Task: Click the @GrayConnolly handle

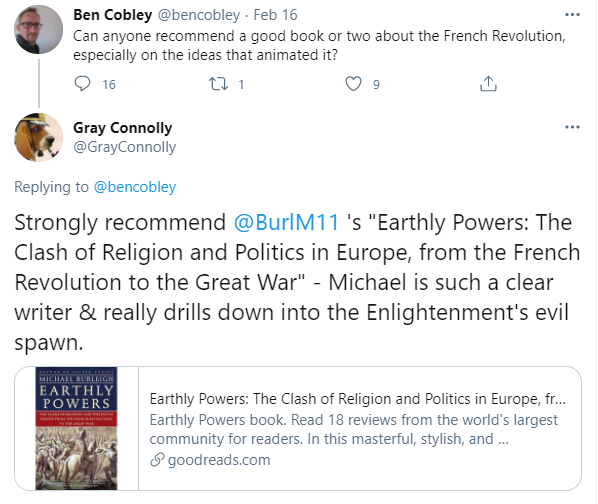Action: click(124, 147)
